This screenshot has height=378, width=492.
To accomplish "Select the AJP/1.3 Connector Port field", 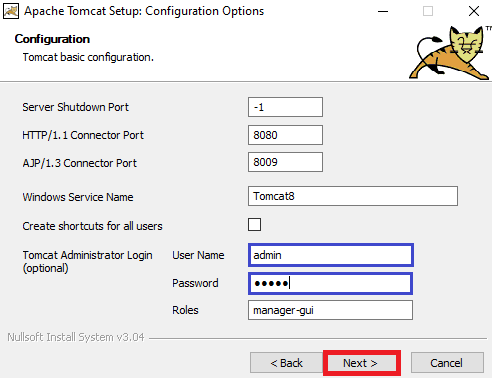I will 285,162.
